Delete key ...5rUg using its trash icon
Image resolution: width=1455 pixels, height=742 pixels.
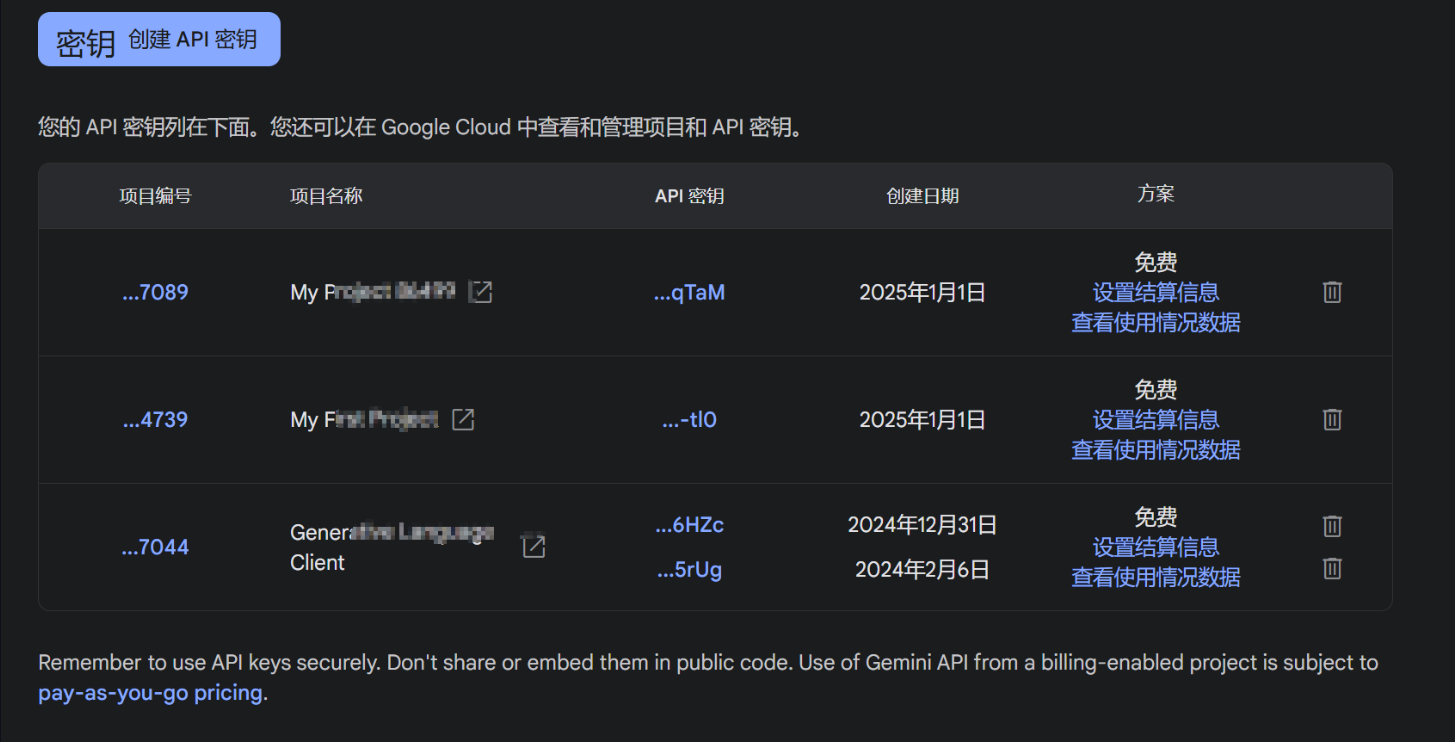[1331, 568]
